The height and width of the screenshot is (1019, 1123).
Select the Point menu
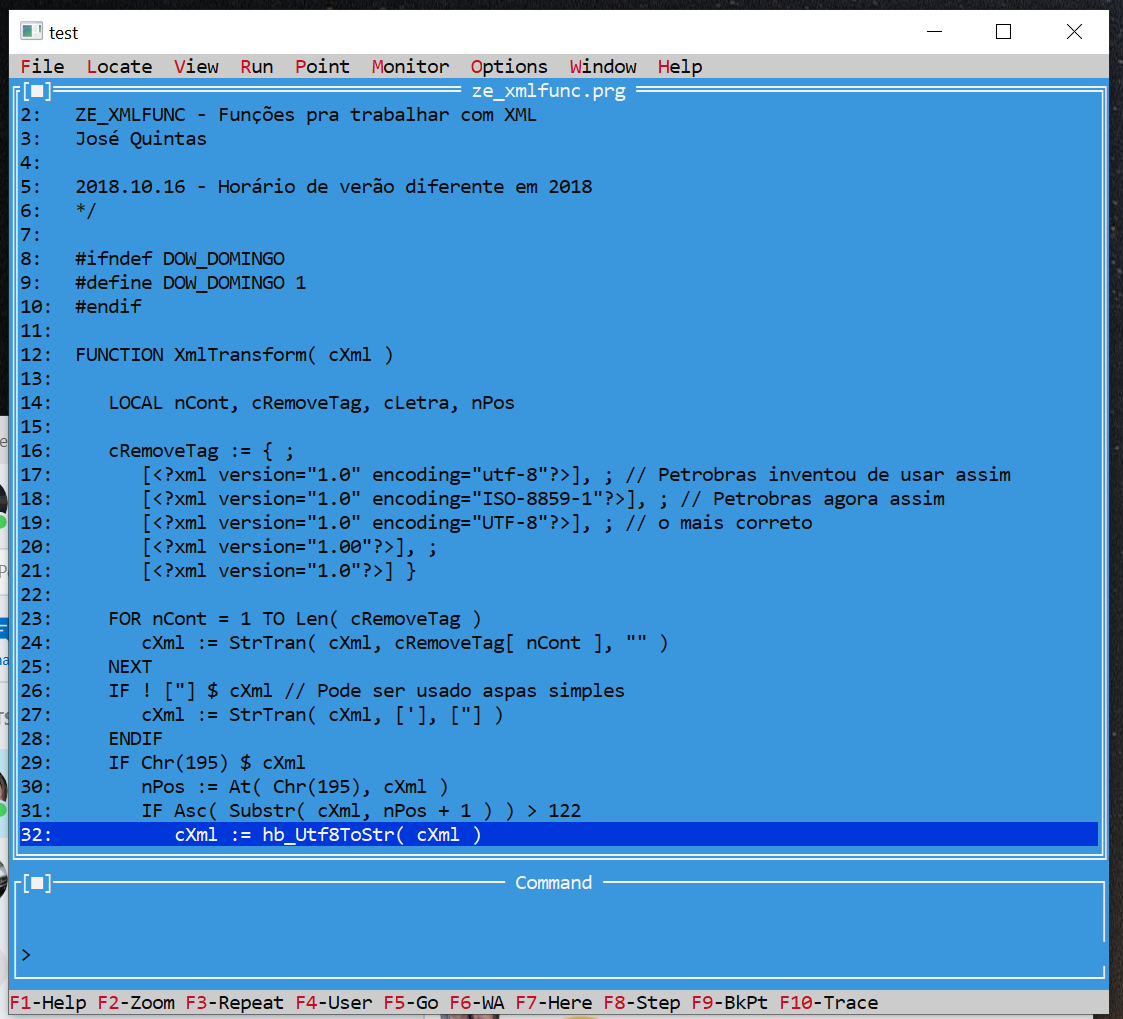[322, 67]
